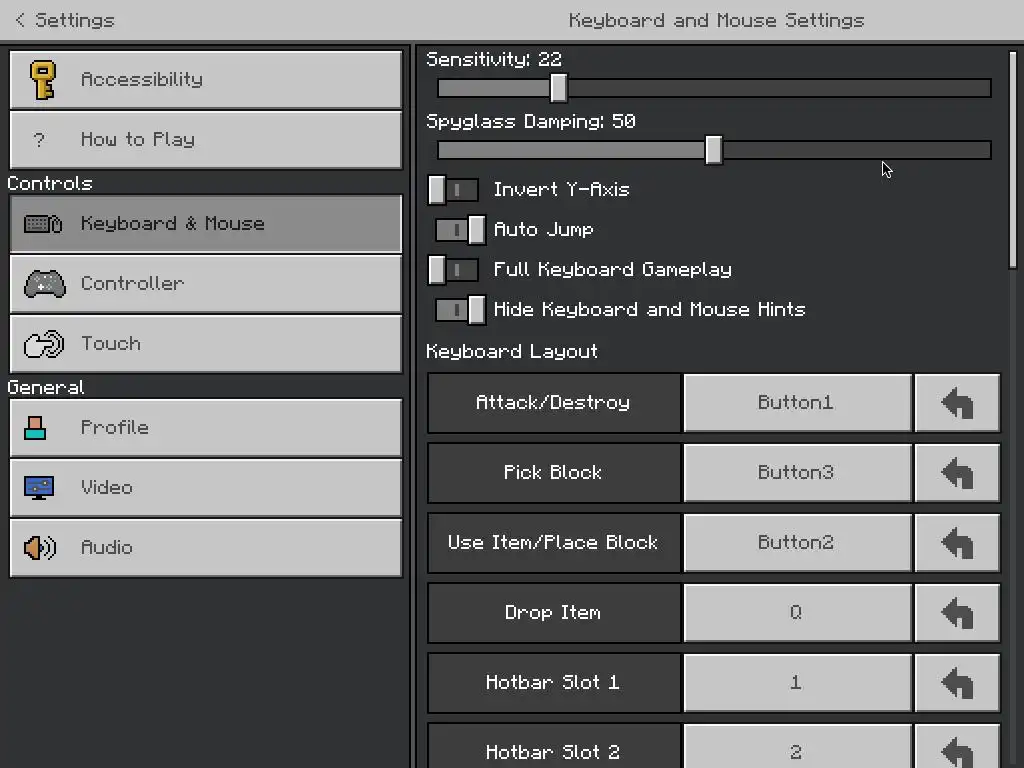
Task: Reset Hotbar Slot 1 binding arrow
Action: tap(957, 682)
